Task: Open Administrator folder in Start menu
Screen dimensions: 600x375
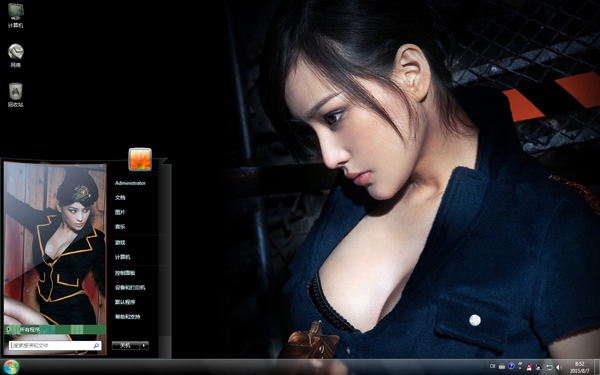Action: click(130, 183)
